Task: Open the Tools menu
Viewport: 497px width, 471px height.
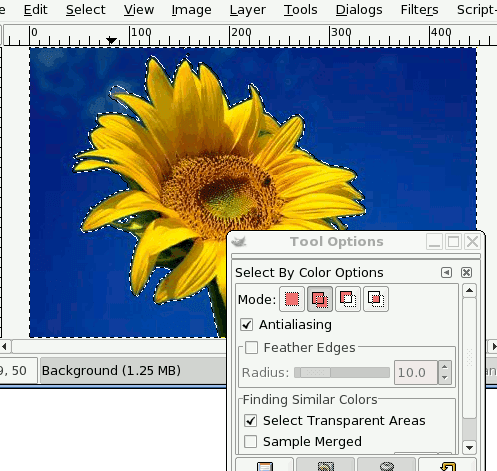Action: (x=301, y=10)
